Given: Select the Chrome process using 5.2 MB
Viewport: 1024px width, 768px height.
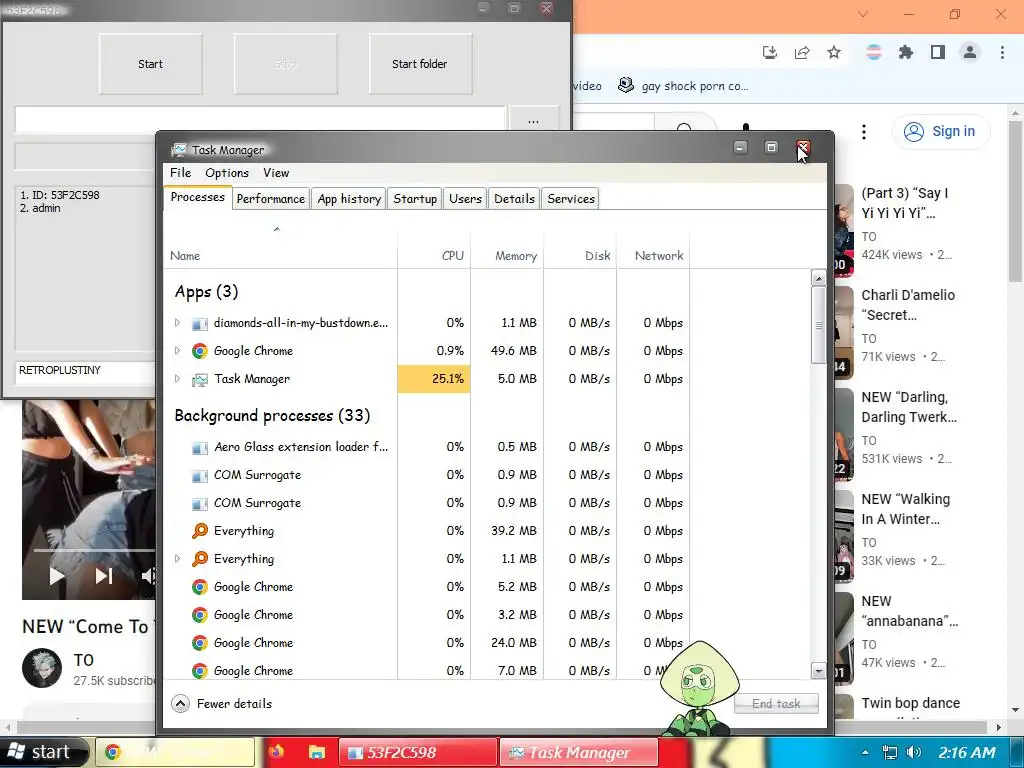Looking at the screenshot, I should click(x=426, y=587).
